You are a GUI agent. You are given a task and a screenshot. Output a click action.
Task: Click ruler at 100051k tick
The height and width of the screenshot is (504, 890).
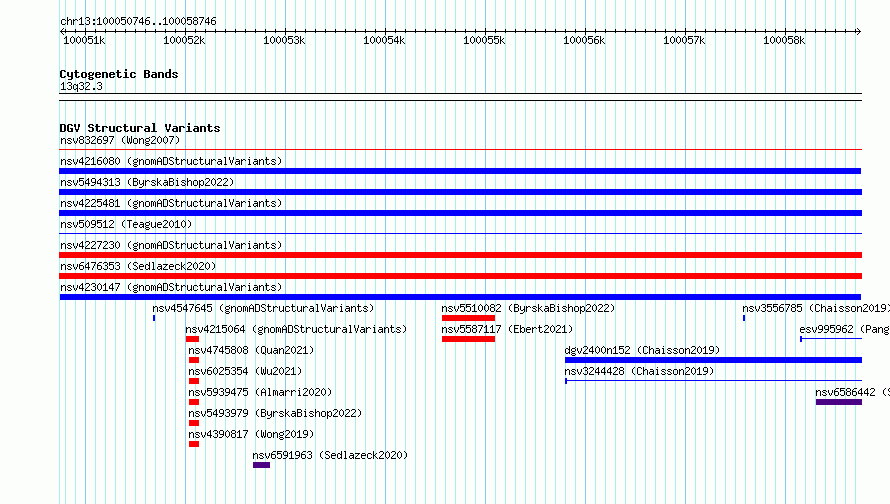tap(84, 40)
